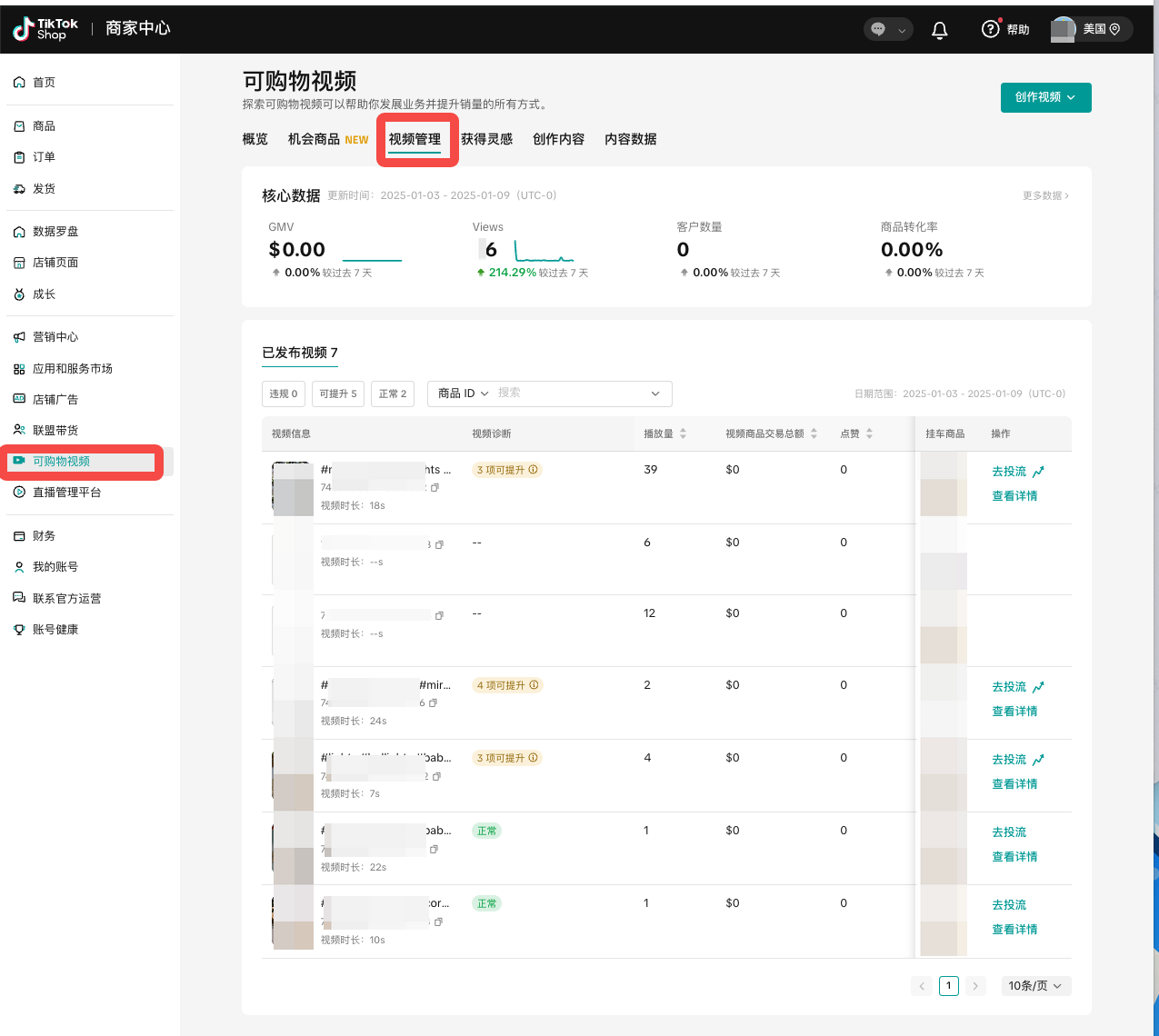Image resolution: width=1159 pixels, height=1036 pixels.
Task: Click the TikTok Shop logo
Action: pos(45,29)
